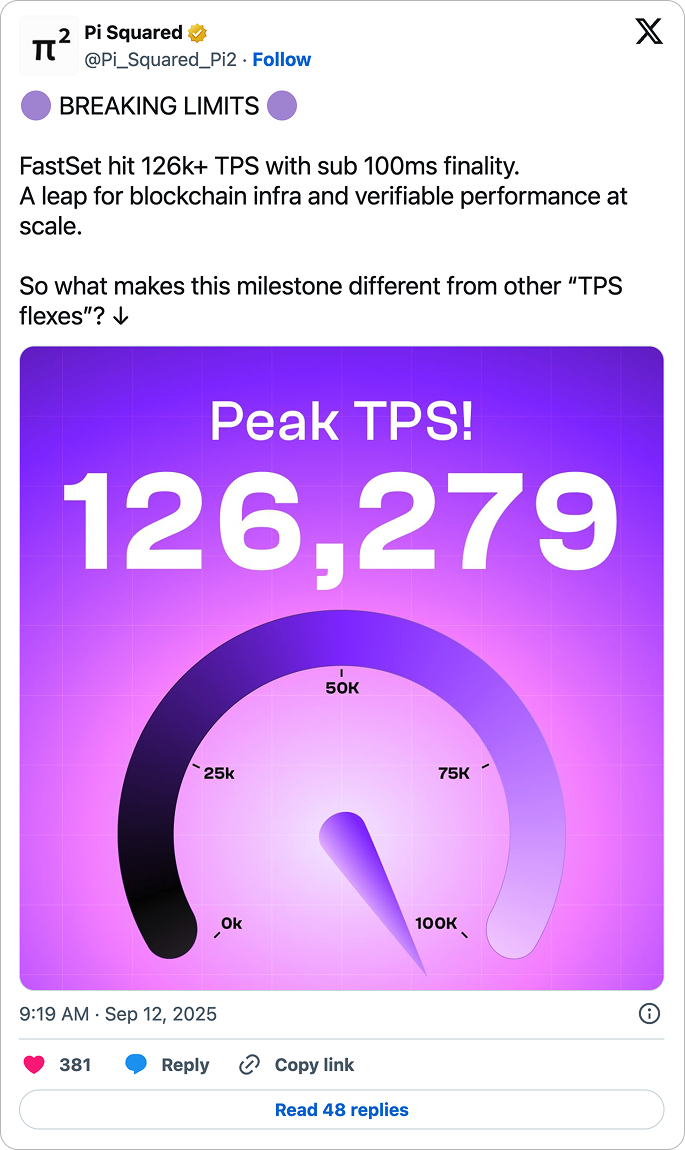Click the chain link copy icon
Screen dimensions: 685x1150
tap(249, 1064)
